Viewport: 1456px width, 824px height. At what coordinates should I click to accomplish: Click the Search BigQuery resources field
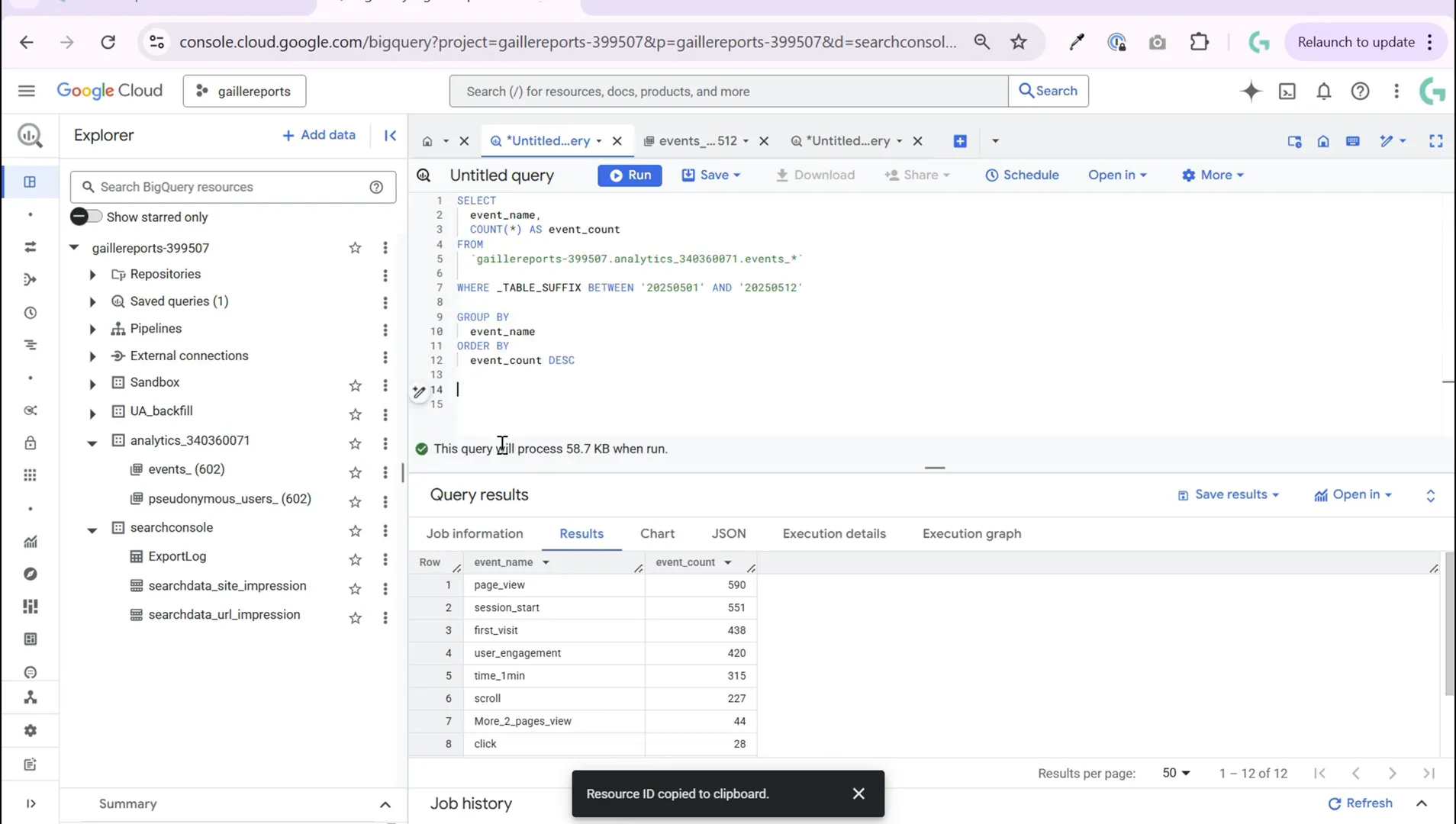(233, 187)
